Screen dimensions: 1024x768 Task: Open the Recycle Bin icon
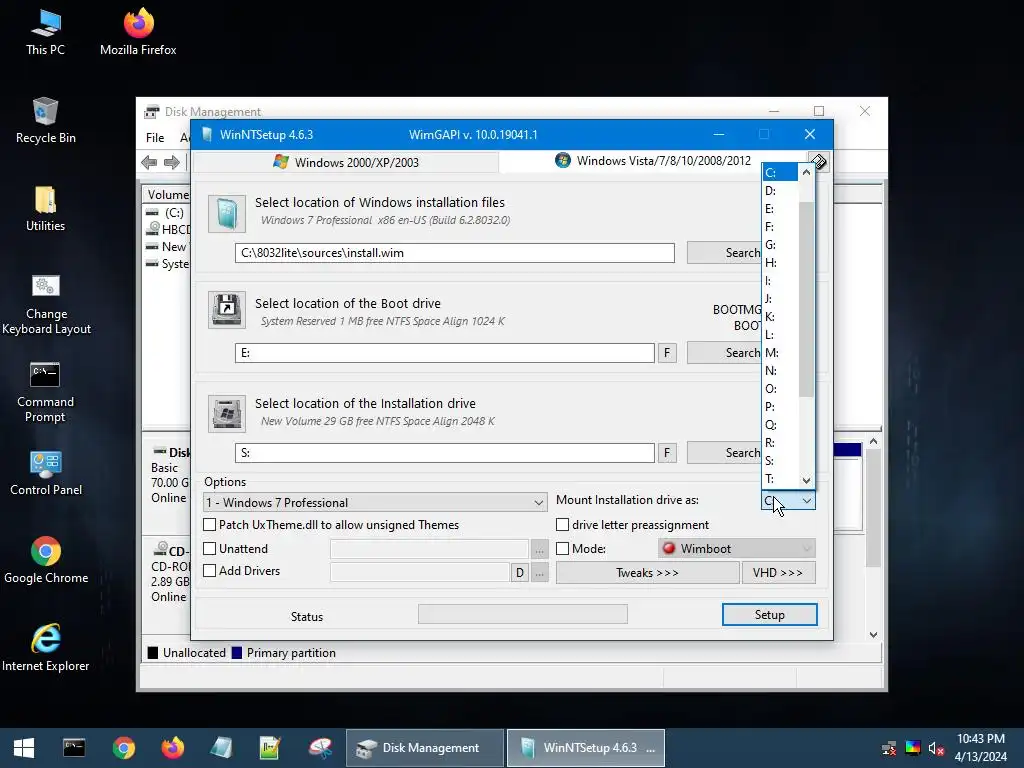pyautogui.click(x=45, y=121)
